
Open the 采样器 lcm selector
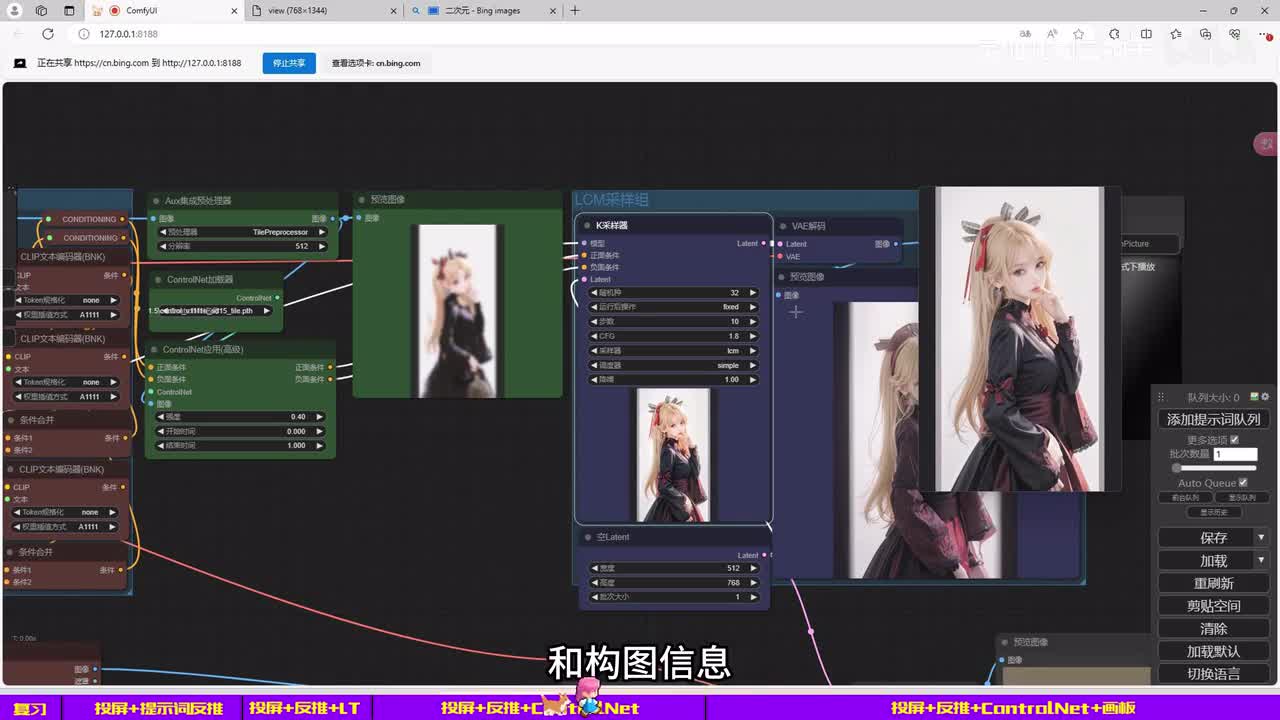pos(675,351)
